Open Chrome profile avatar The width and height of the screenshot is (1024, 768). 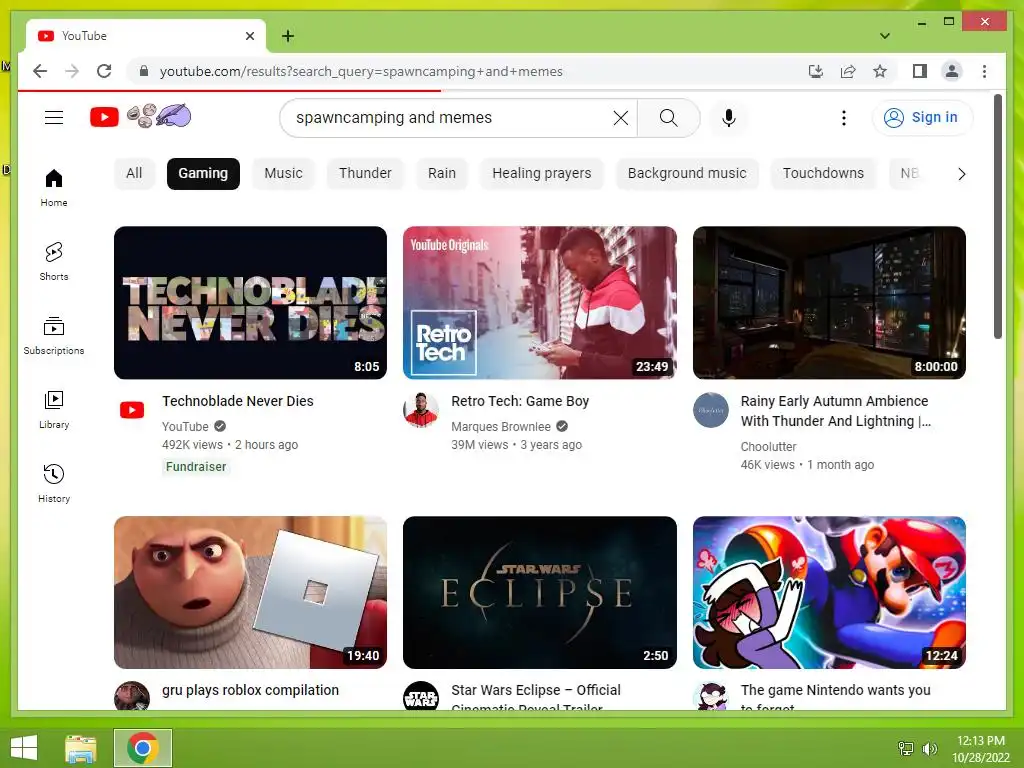952,71
